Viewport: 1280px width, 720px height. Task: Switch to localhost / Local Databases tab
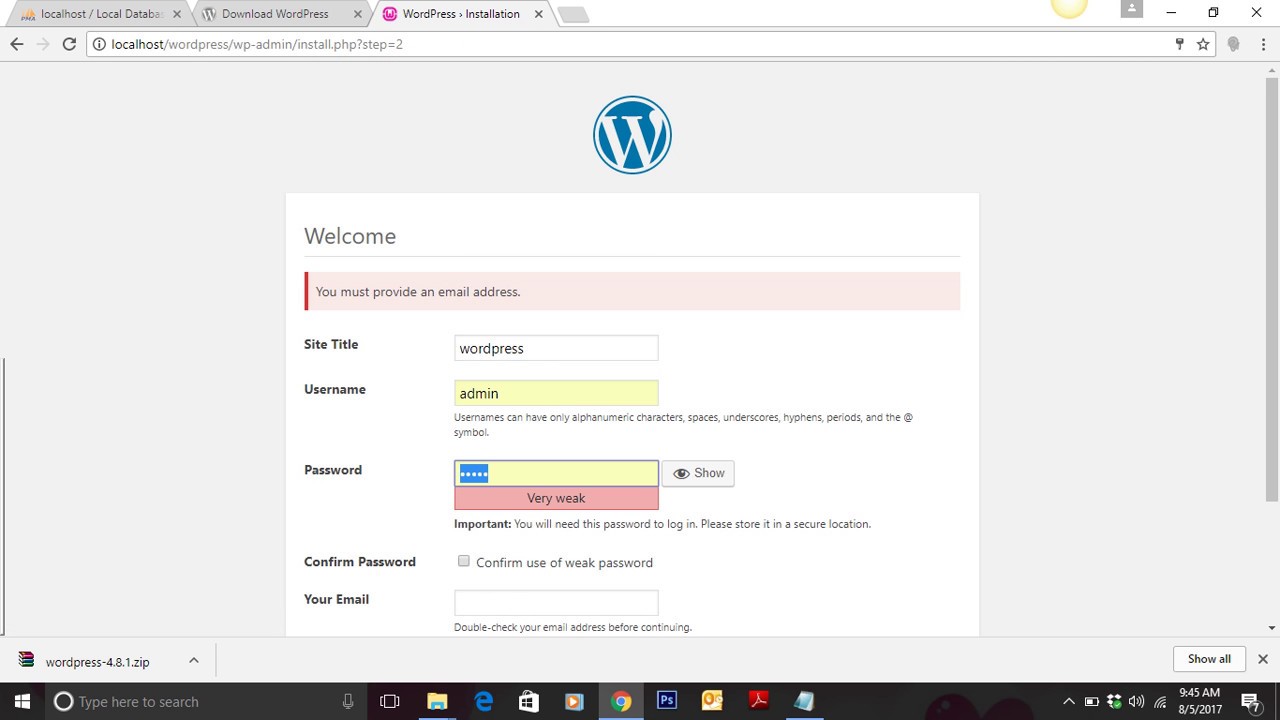pos(100,14)
